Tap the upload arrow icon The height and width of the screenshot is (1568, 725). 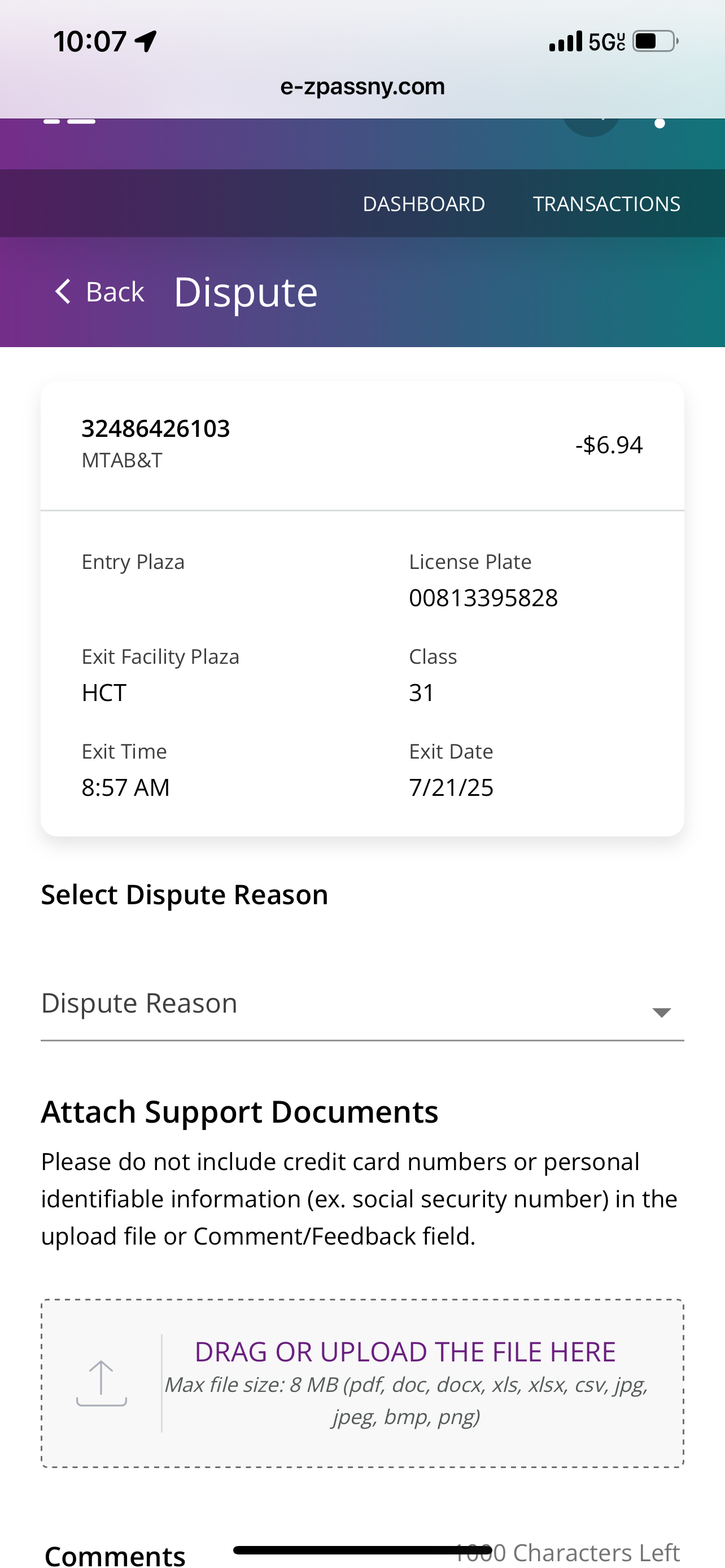coord(101,1383)
